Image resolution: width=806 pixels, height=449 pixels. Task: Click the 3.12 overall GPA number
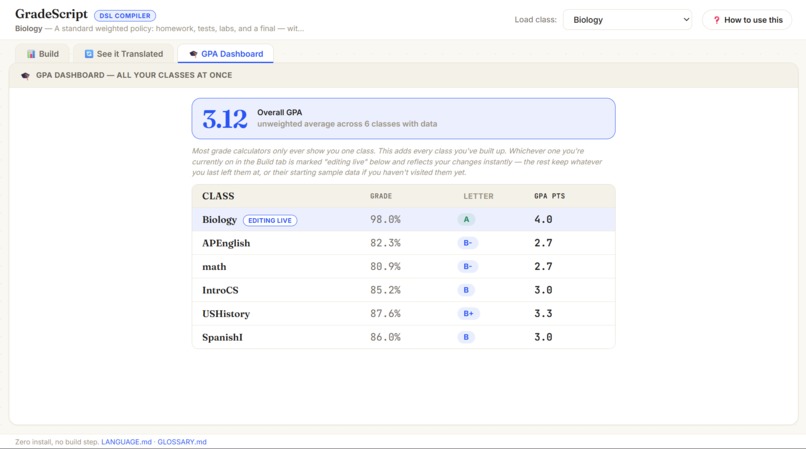click(x=225, y=119)
